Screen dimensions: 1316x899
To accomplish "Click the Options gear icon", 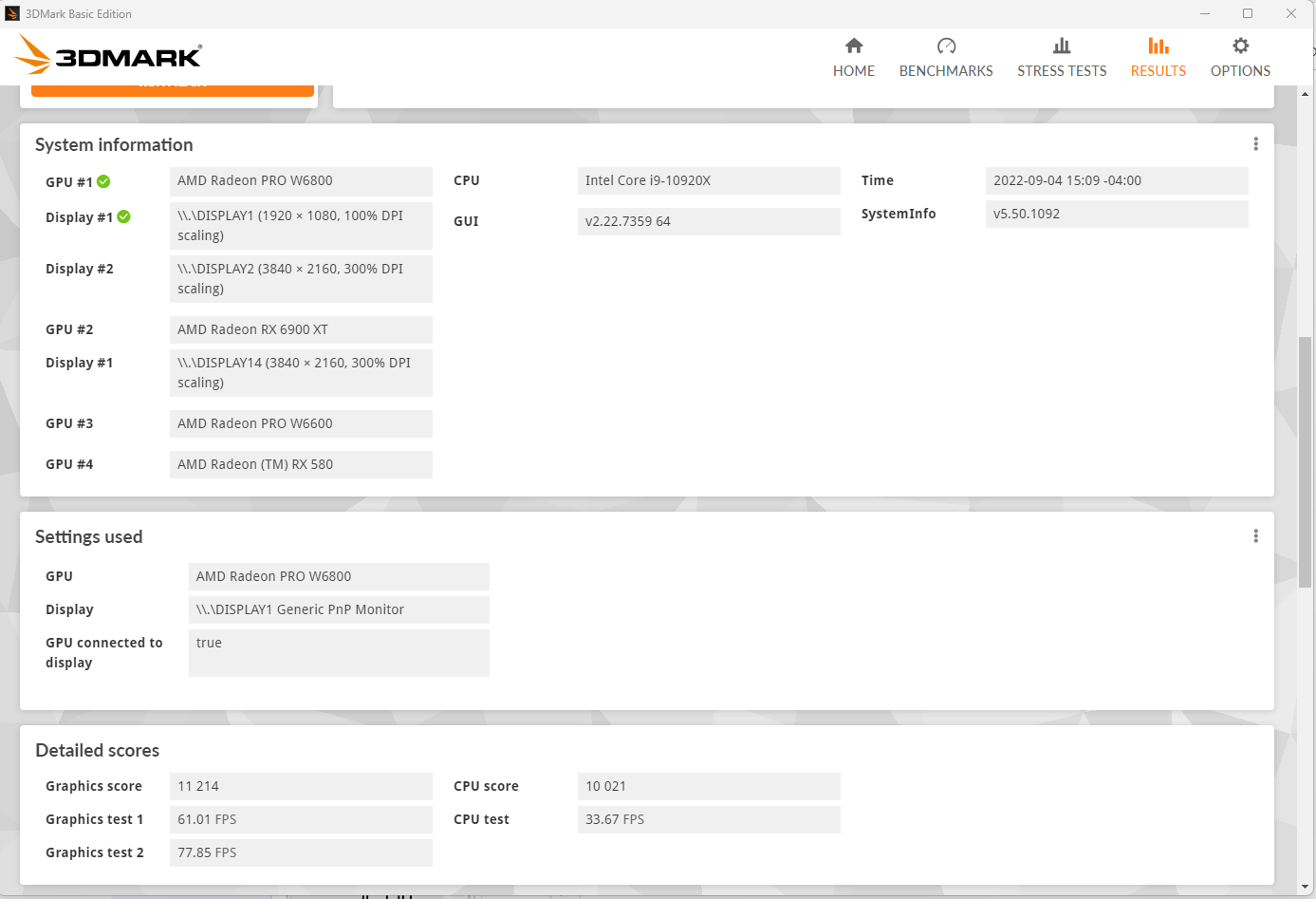I will pyautogui.click(x=1240, y=46).
